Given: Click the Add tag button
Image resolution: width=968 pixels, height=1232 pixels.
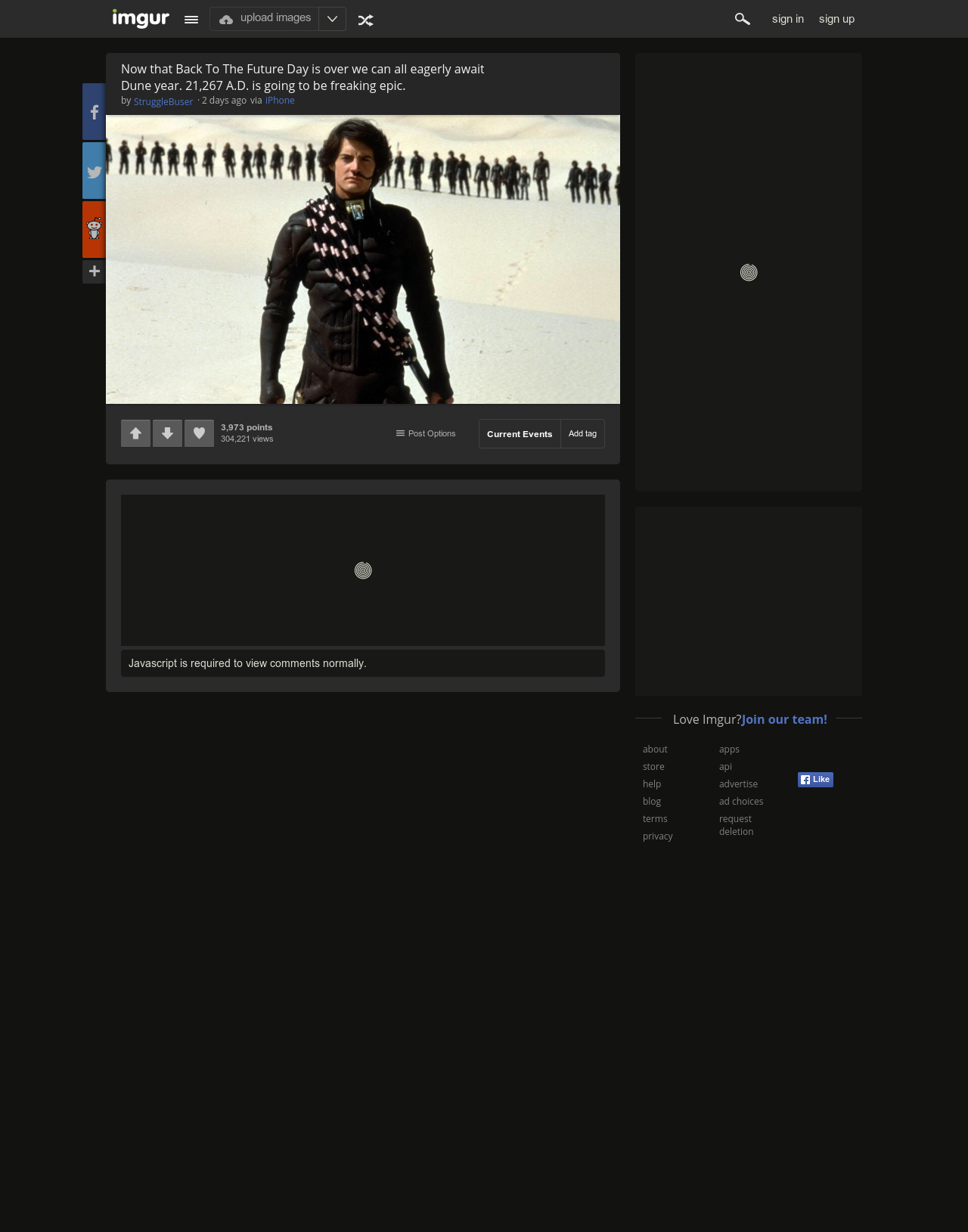Looking at the screenshot, I should coord(582,434).
